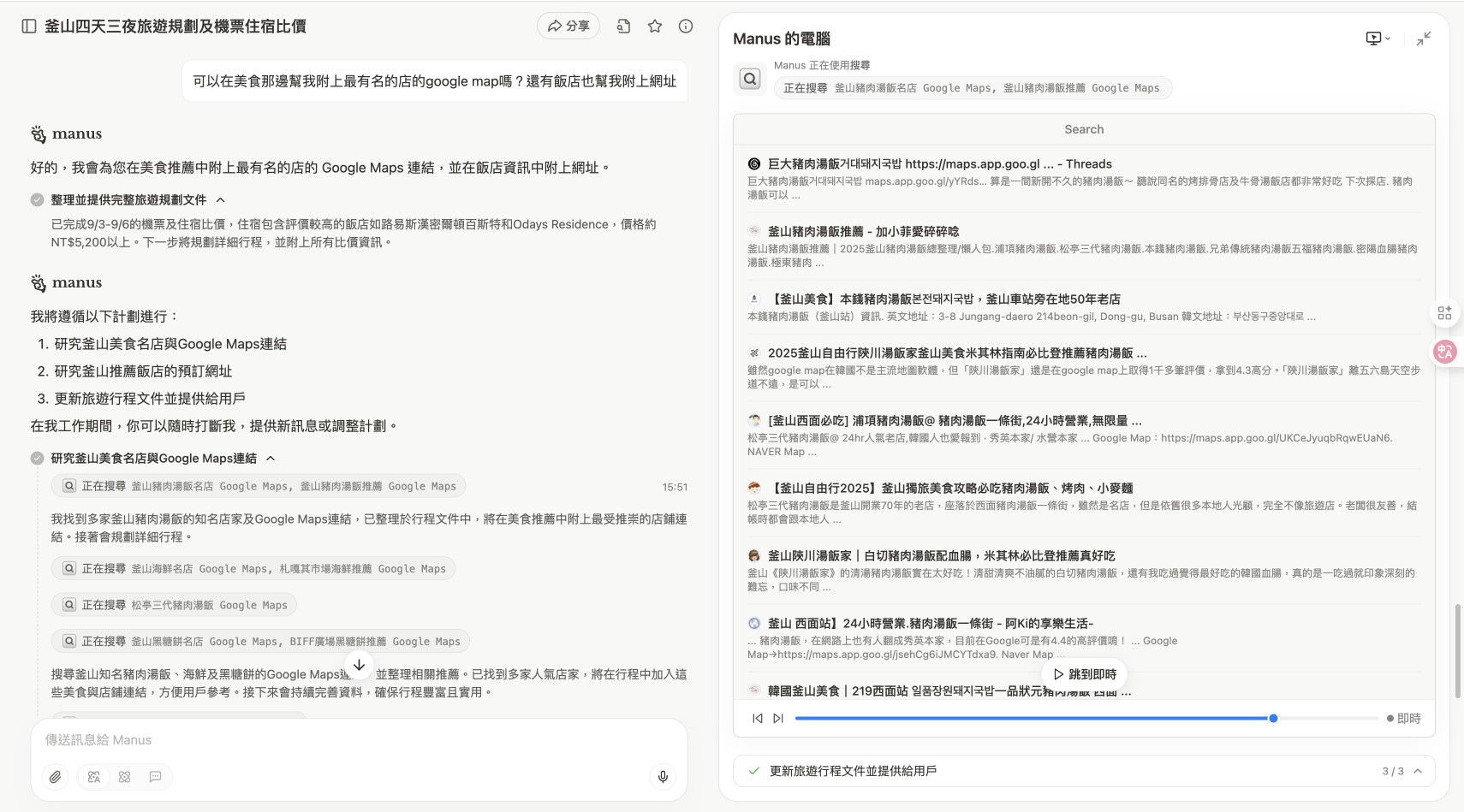1464x812 pixels.
Task: Open the files icon next to share
Action: [x=624, y=27]
